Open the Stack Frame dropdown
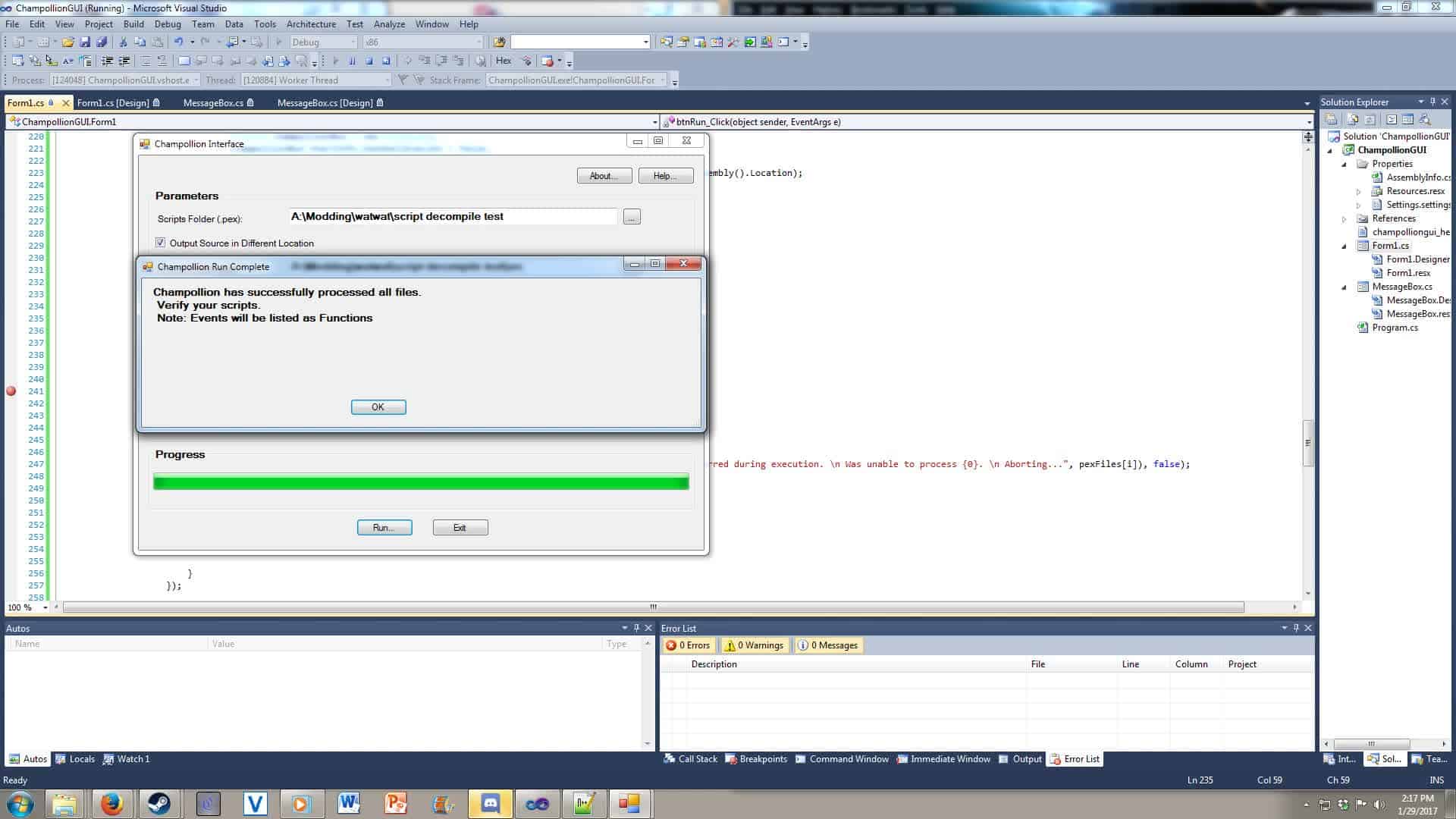The height and width of the screenshot is (819, 1456). click(x=576, y=80)
